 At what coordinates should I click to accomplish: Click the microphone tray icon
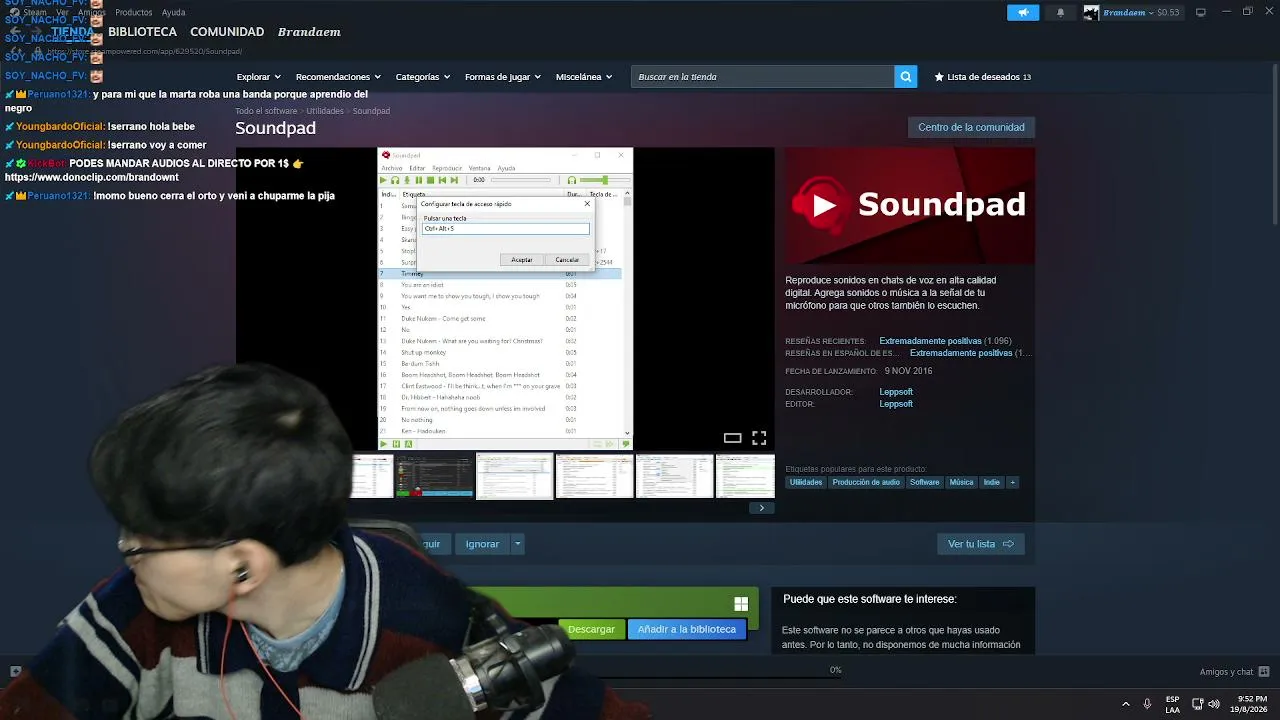[x=1147, y=704]
